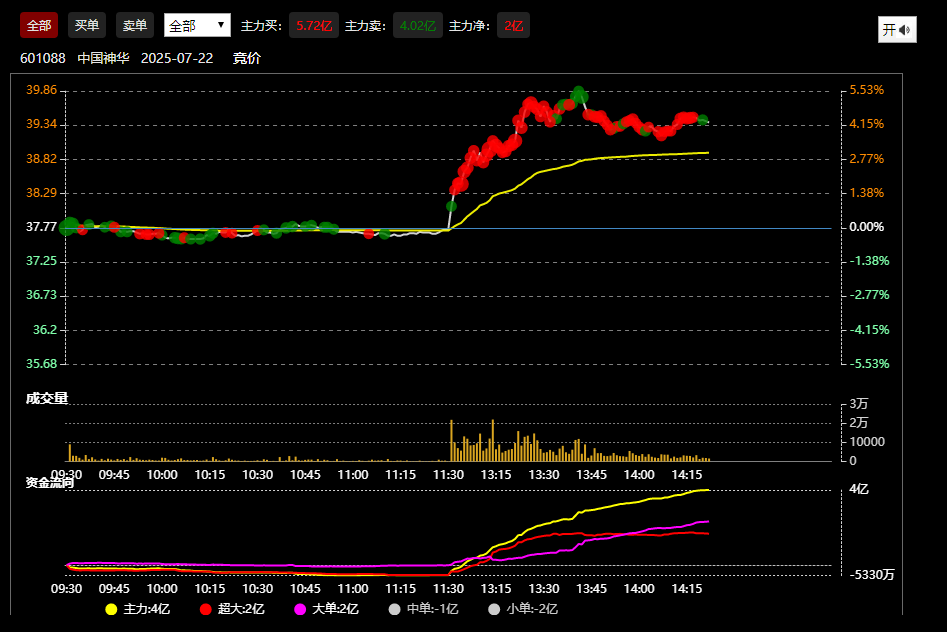The height and width of the screenshot is (632, 947).
Task: Click the tallest volume bar at 11:30
Action: (451, 440)
